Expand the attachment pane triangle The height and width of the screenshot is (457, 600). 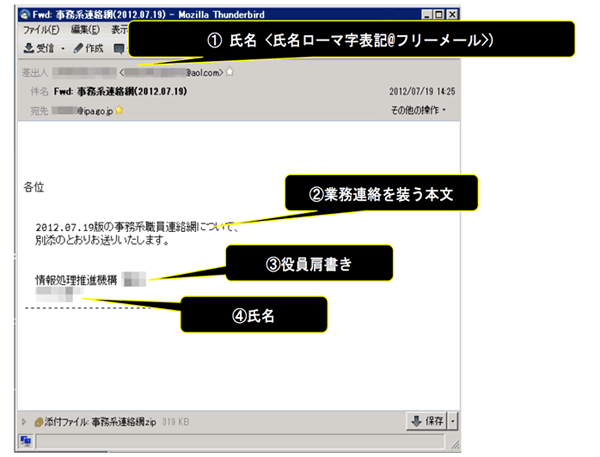tap(24, 421)
